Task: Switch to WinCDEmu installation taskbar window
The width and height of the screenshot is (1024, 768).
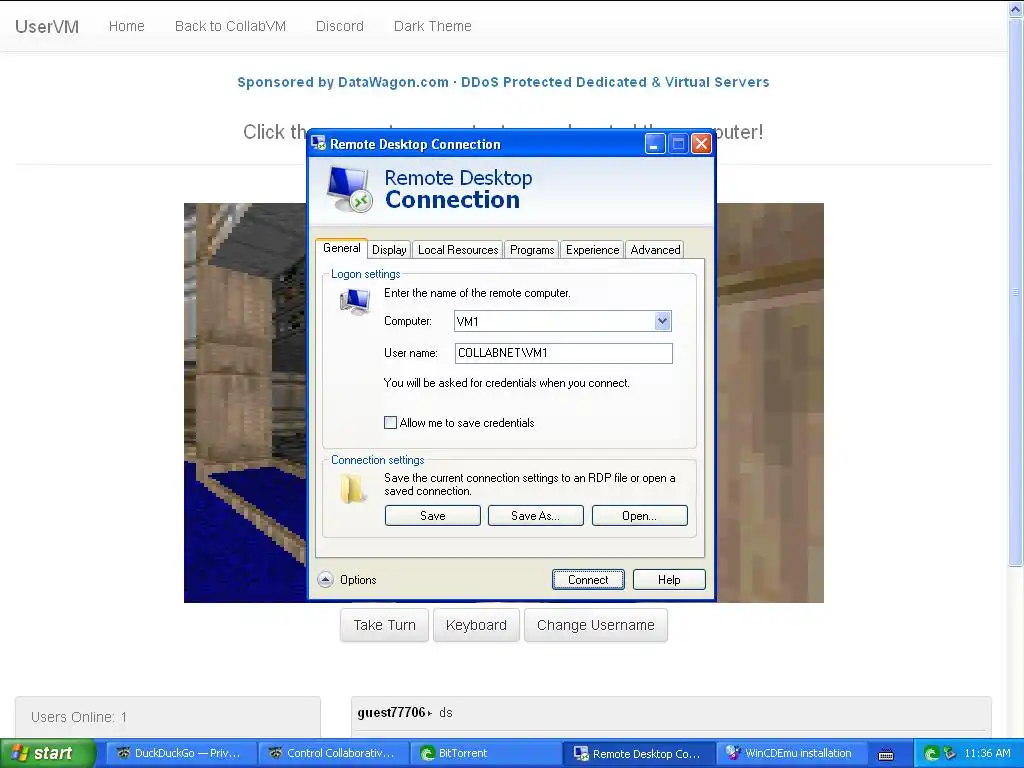Action: point(792,753)
